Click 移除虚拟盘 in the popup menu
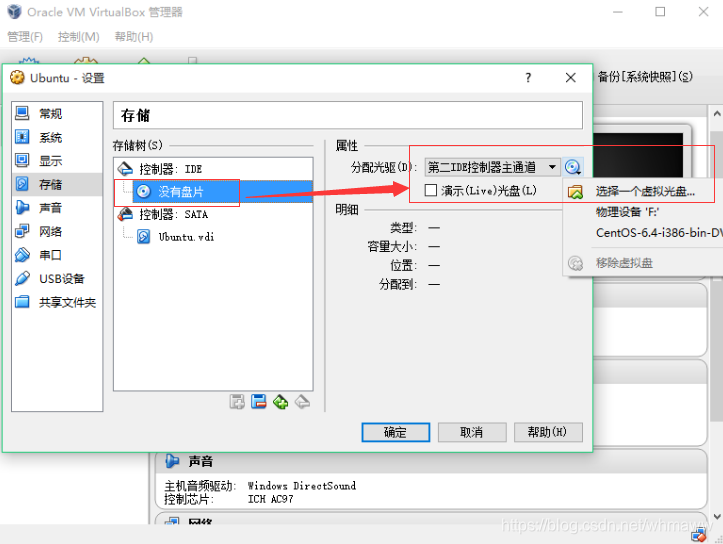The height and width of the screenshot is (544, 723). pyautogui.click(x=643, y=263)
